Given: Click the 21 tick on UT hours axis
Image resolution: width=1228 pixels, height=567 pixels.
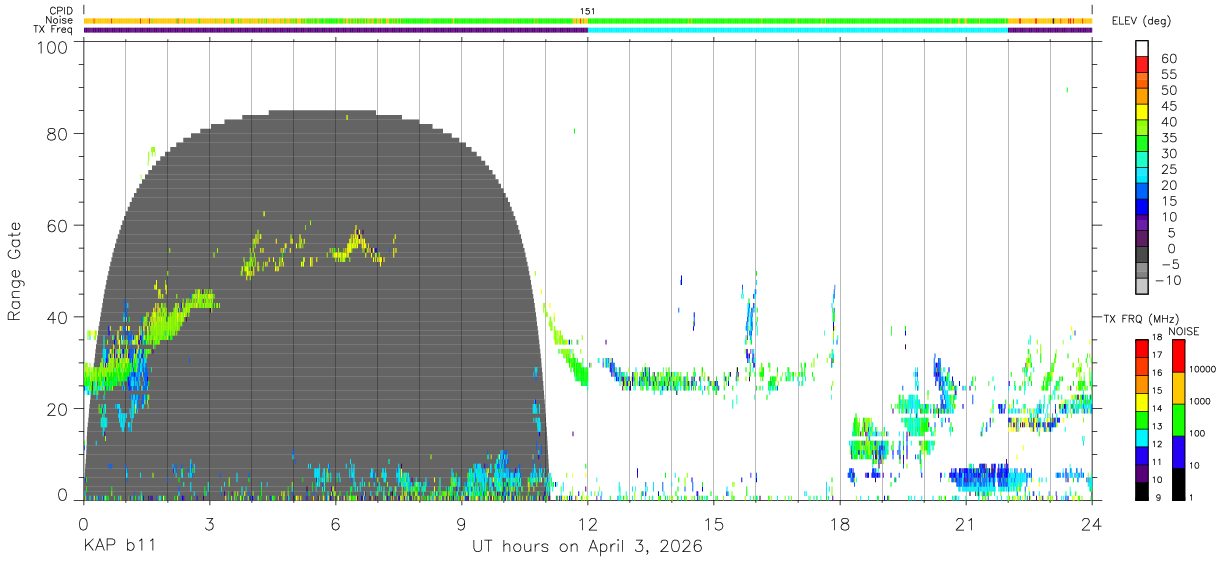Looking at the screenshot, I should [966, 523].
